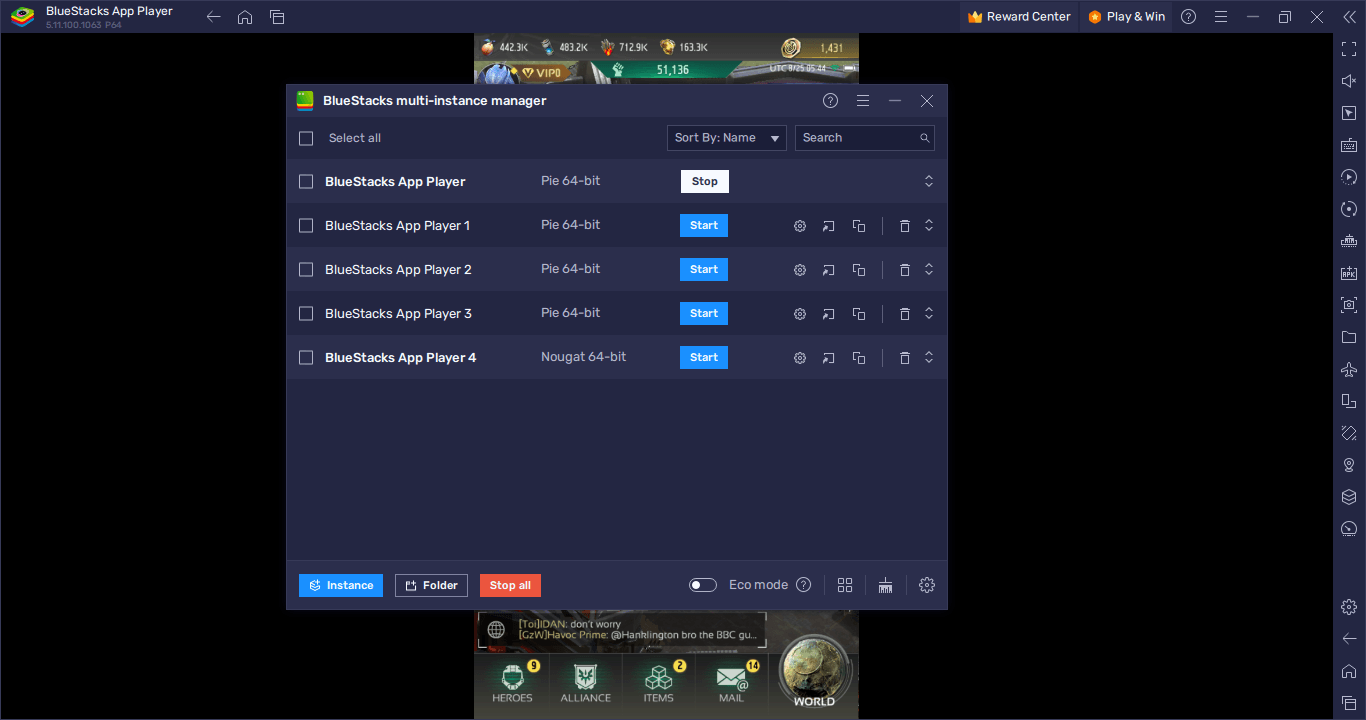Check BlueStacks App Player 4 checkbox
Screen dimensions: 1366x720
pos(306,358)
